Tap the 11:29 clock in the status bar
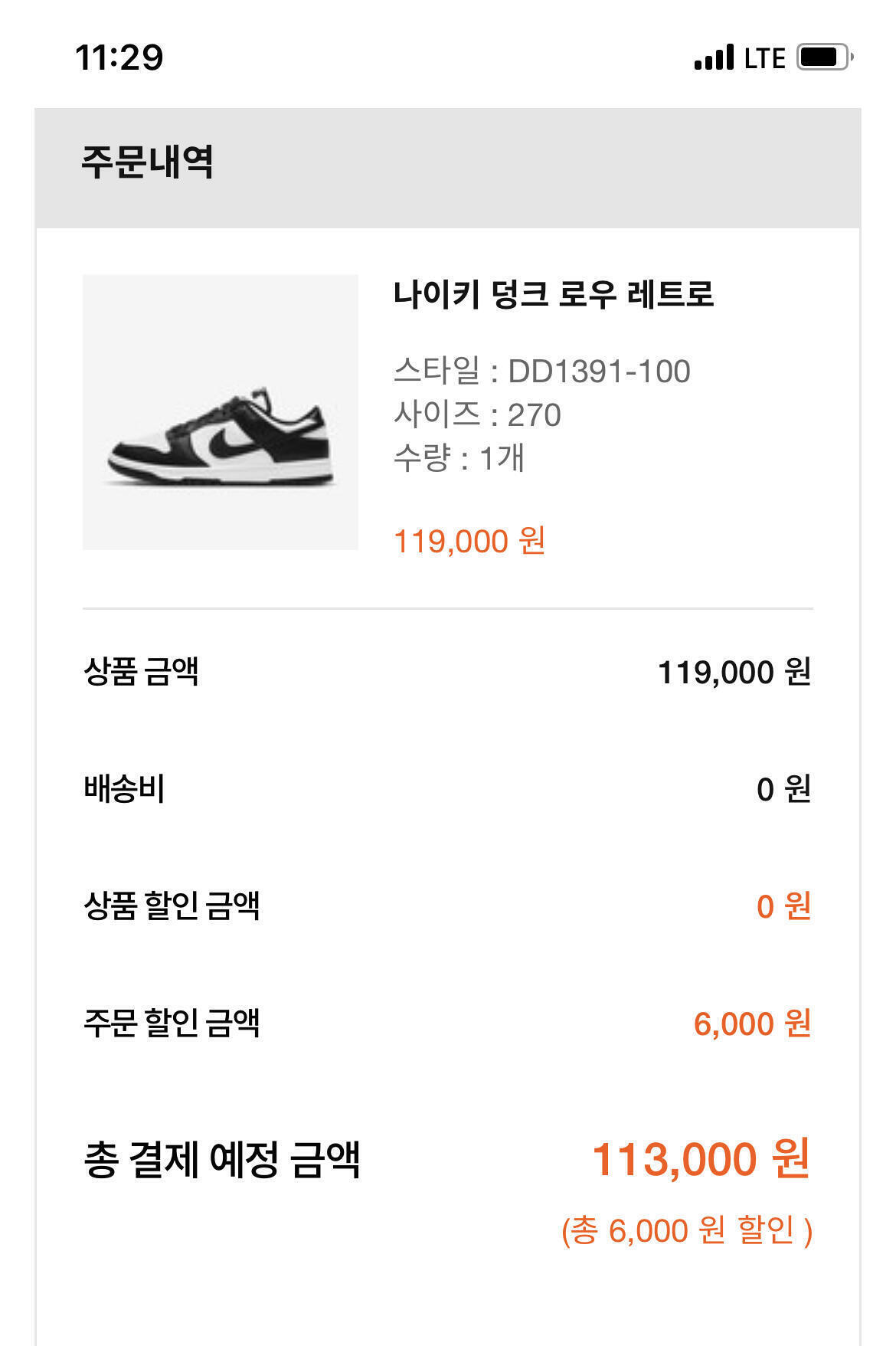This screenshot has width=896, height=1346. click(x=119, y=58)
